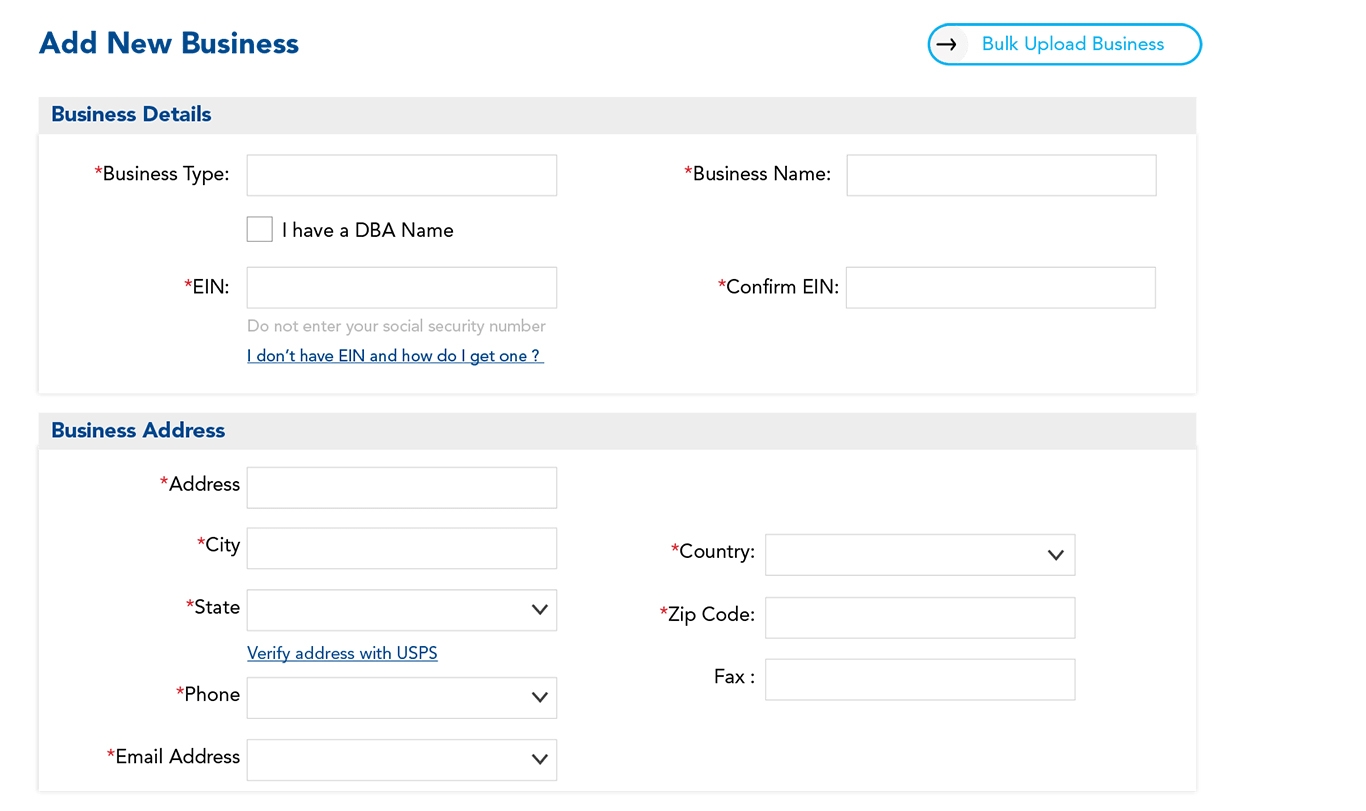Viewport: 1366px width, 811px height.
Task: Click the Add New Business page title
Action: 169,44
